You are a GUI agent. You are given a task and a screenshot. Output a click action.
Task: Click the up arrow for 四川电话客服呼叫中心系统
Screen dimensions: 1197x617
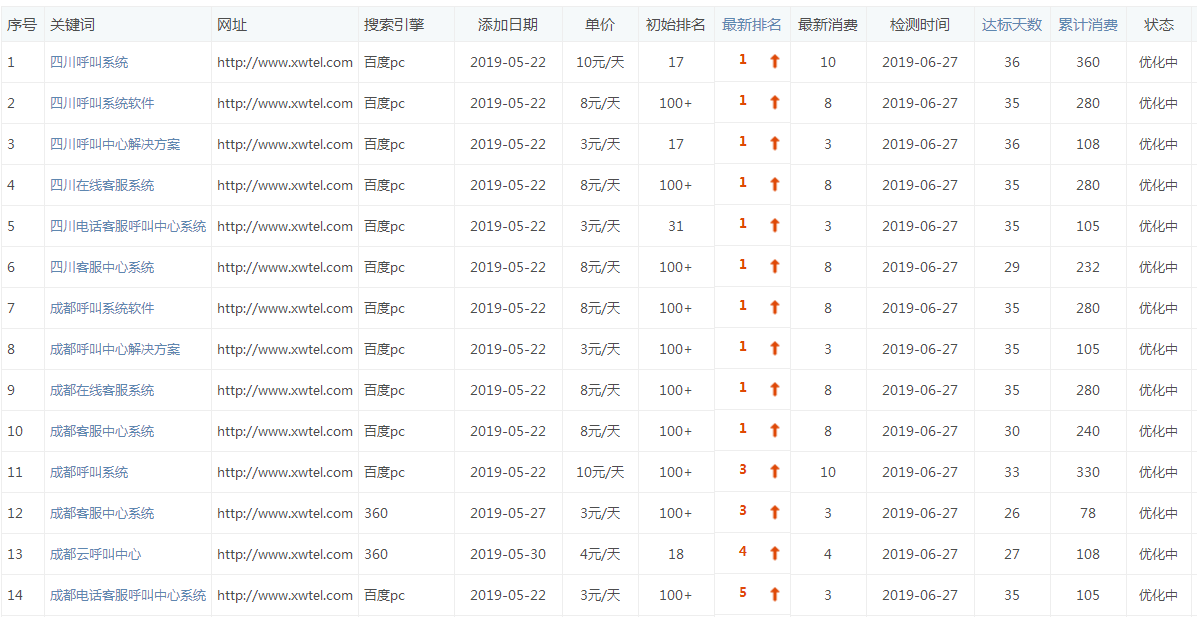(774, 225)
